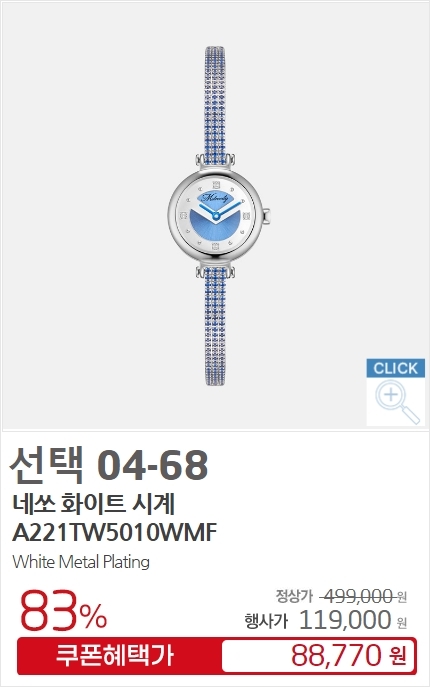Image resolution: width=430 pixels, height=687 pixels.
Task: Click the 행사가 label
Action: tap(266, 621)
